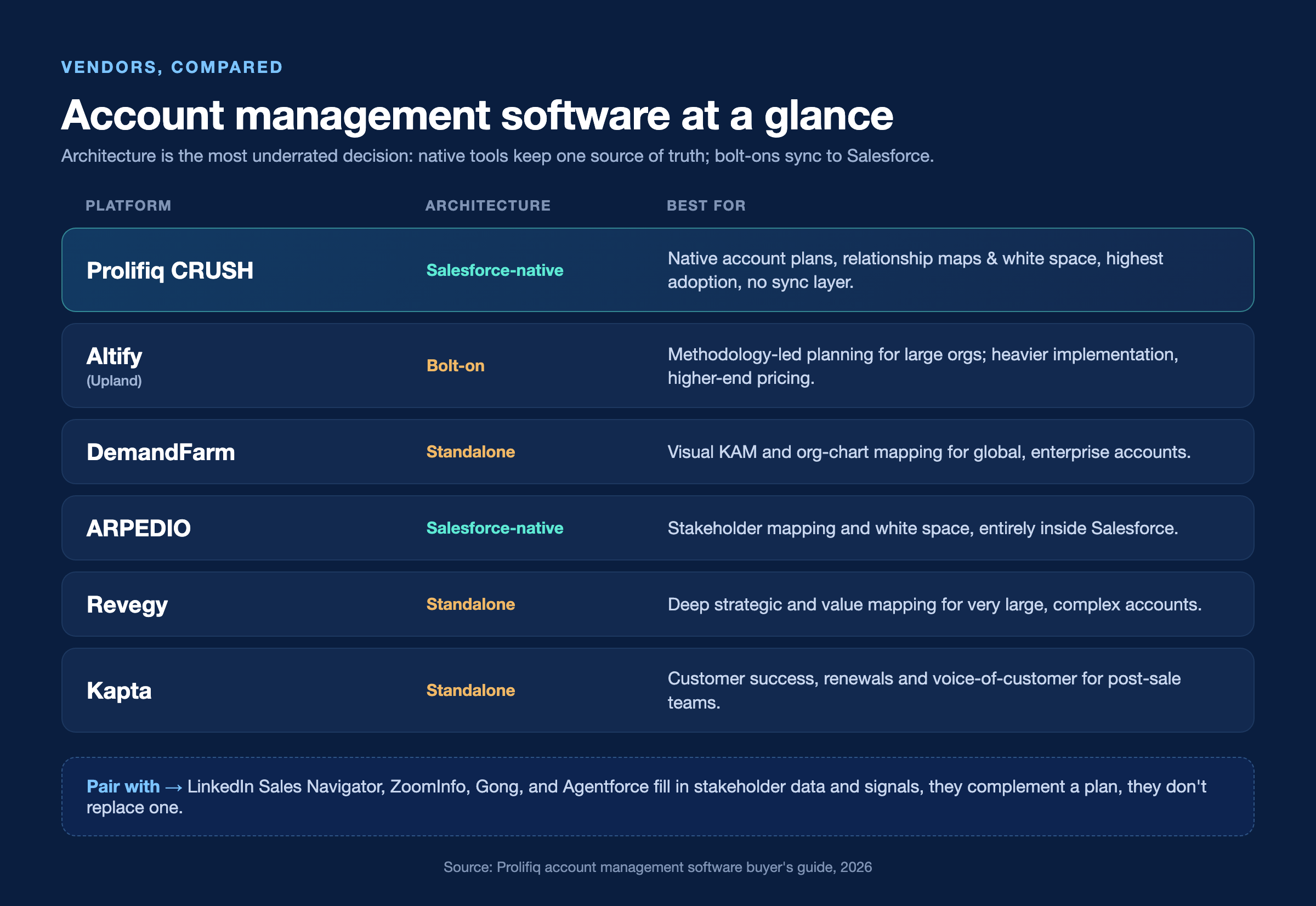The height and width of the screenshot is (906, 1316).
Task: Click the 'Deep strategic and value mapping' description
Action: [935, 604]
